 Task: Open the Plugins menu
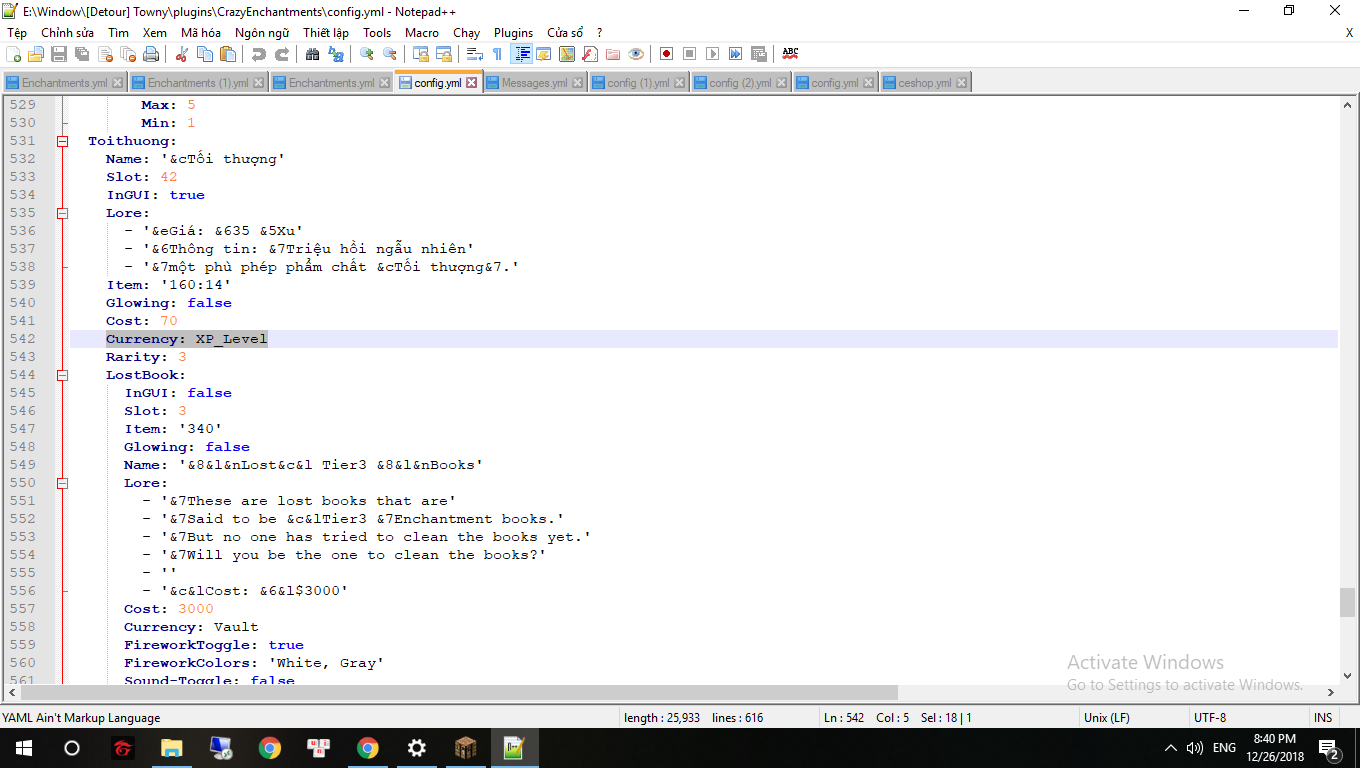pos(514,33)
